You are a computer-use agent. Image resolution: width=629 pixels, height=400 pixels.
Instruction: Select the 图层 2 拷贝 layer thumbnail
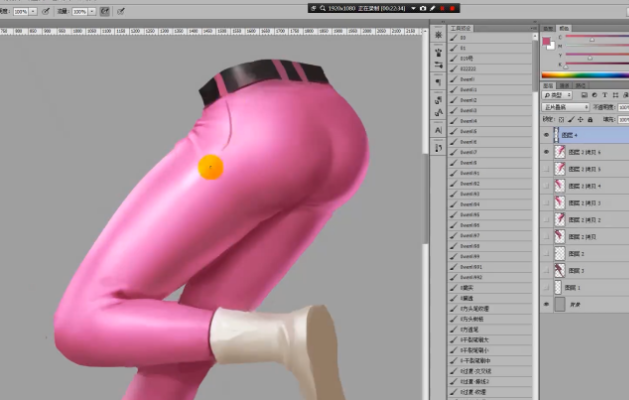coord(559,237)
